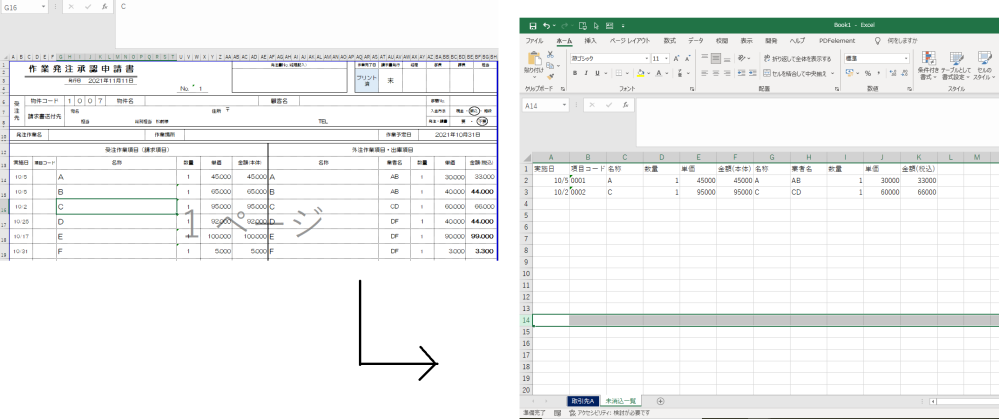
Task: Switch to Page Layout (ページレイアウト) tab
Action: (630, 41)
